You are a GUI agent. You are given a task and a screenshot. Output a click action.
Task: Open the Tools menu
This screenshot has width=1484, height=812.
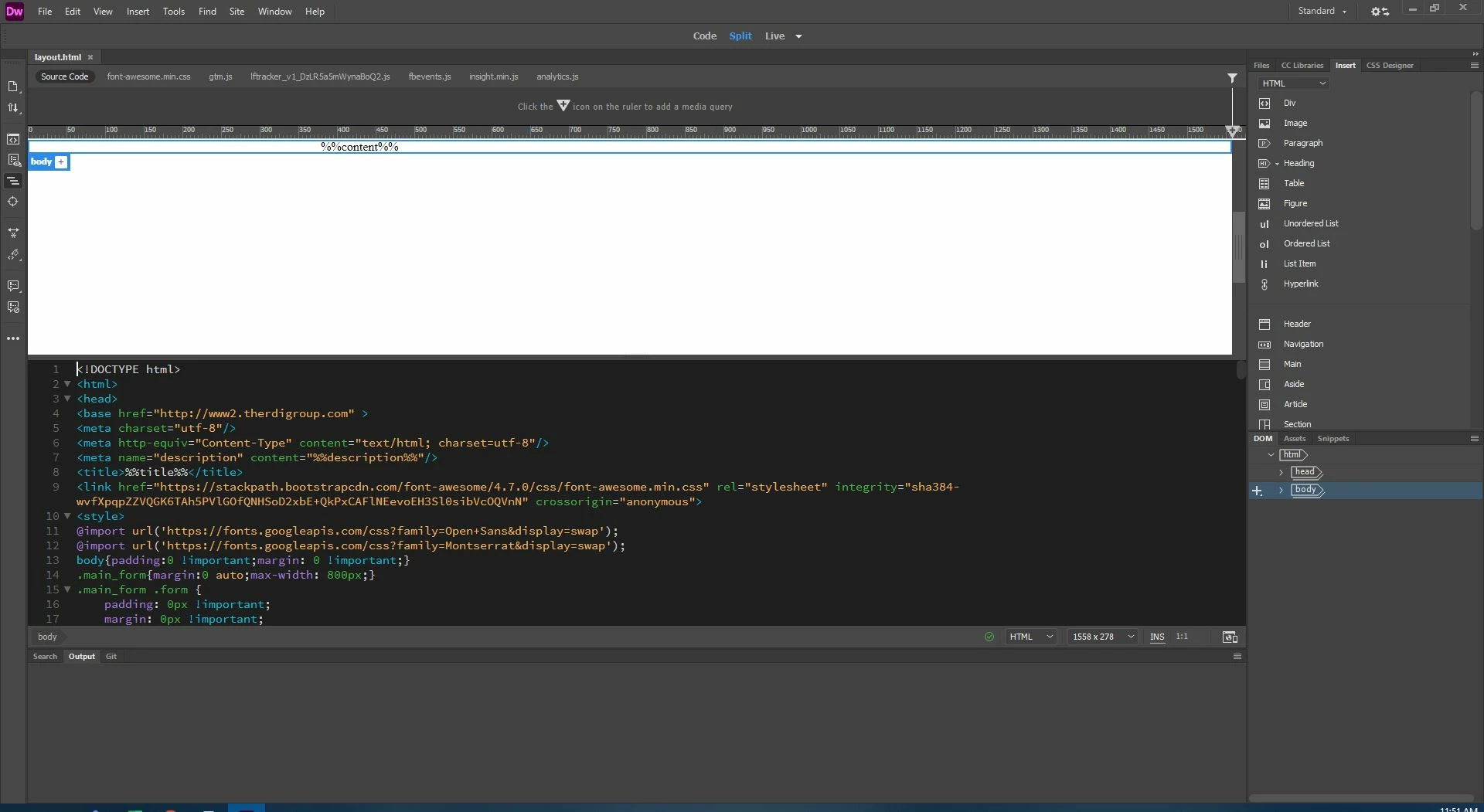[174, 12]
